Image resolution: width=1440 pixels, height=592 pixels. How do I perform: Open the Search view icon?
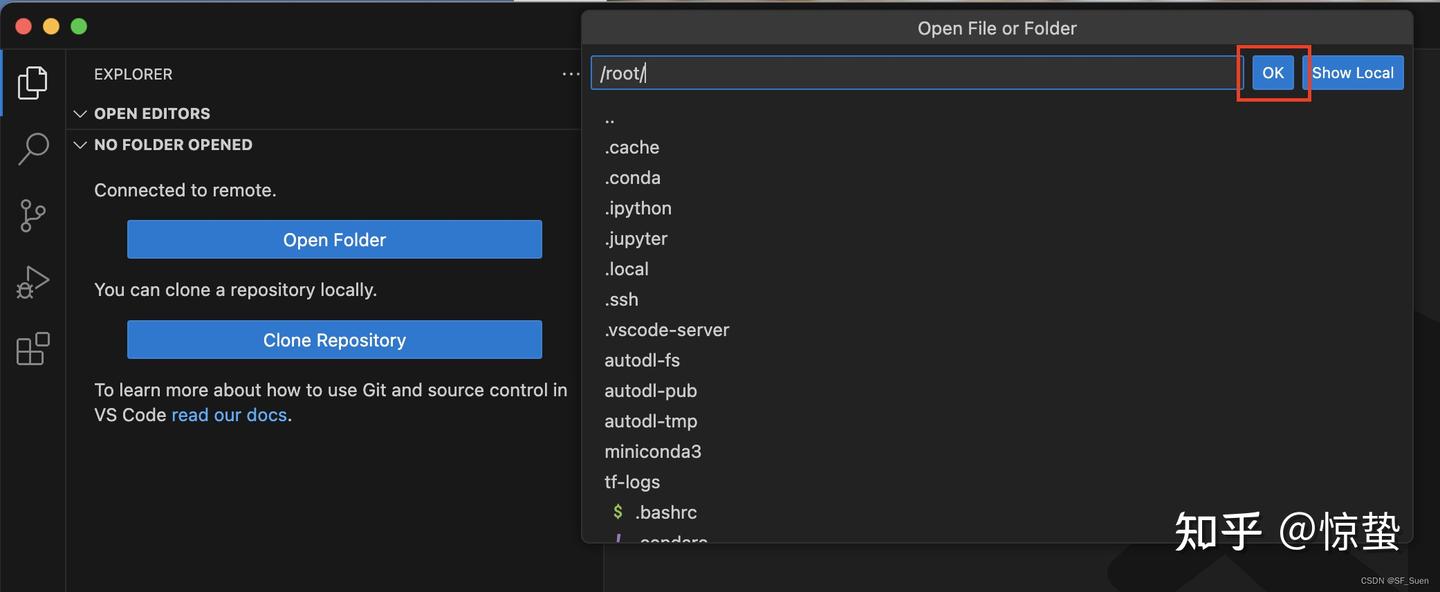point(33,149)
